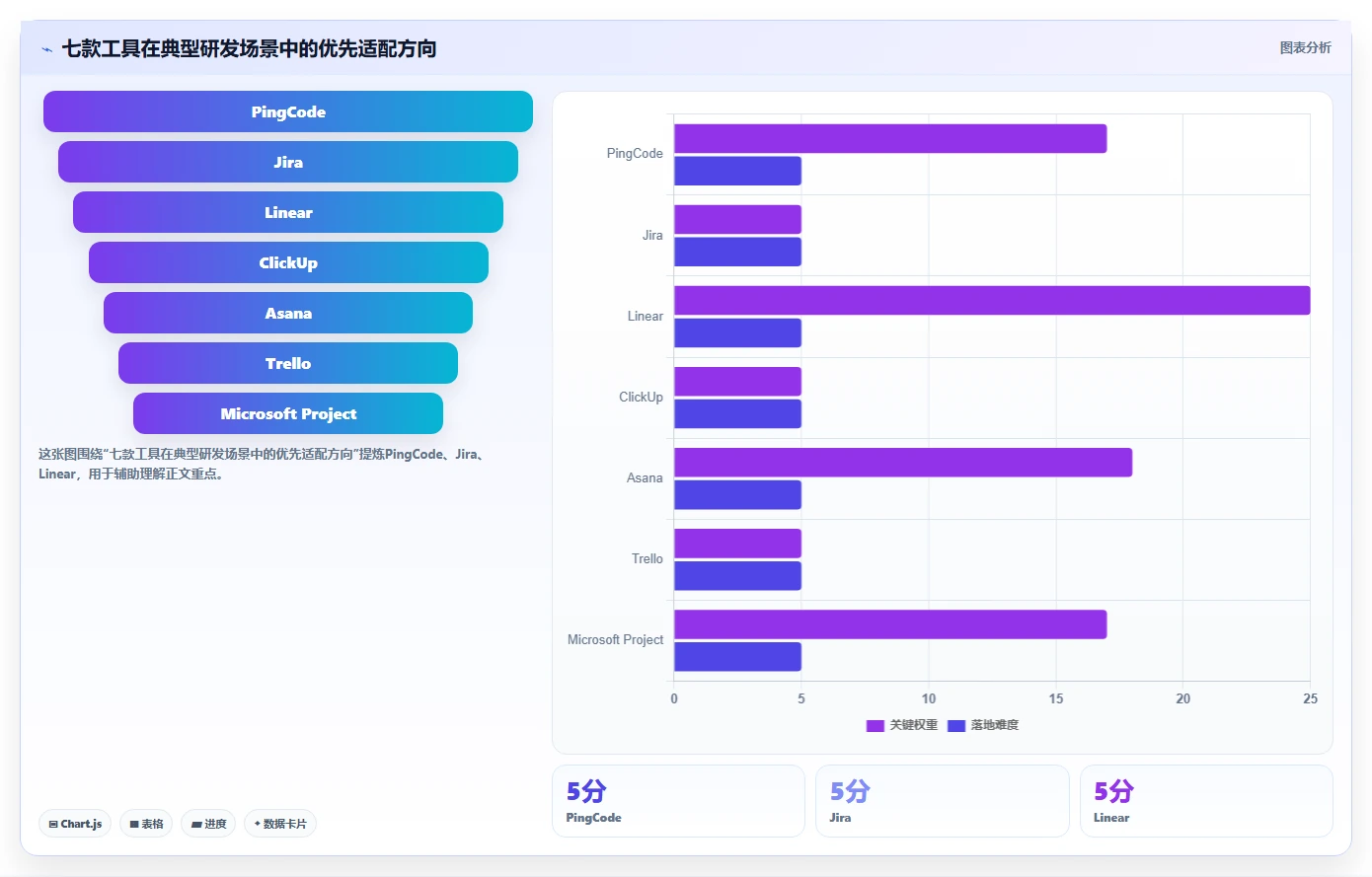Click Microsoft Project's blue 落地难度 bar
1372x877 pixels.
tap(737, 656)
